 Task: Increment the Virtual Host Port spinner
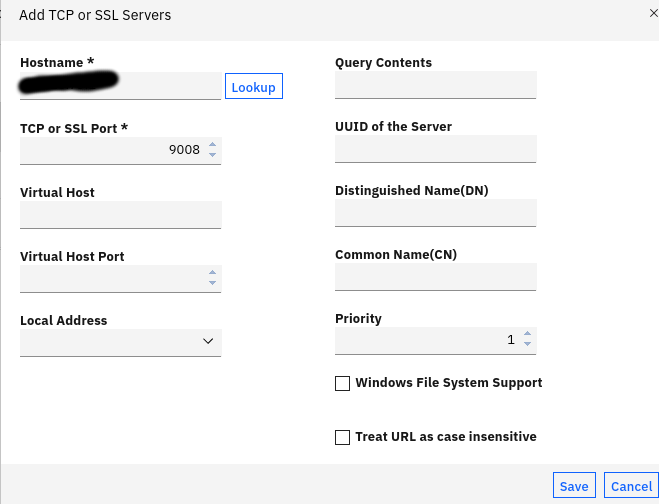[x=212, y=273]
